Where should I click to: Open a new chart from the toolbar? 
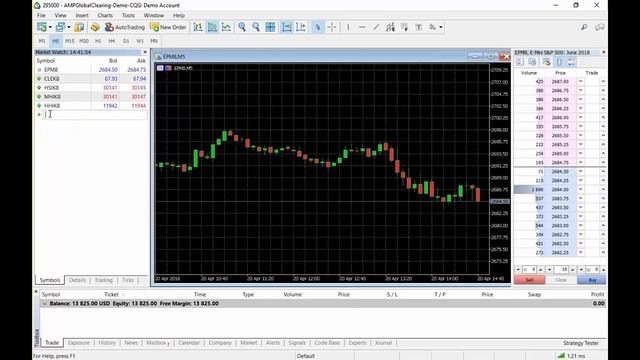pyautogui.click(x=42, y=27)
